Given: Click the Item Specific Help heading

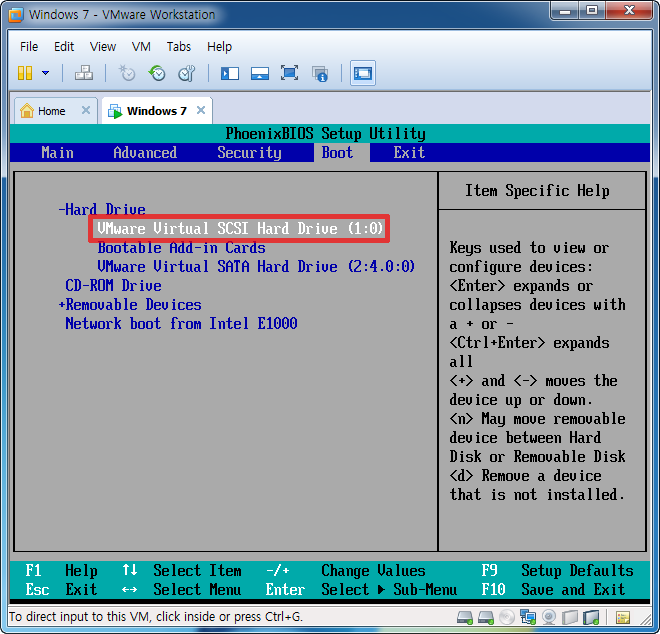Looking at the screenshot, I should 537,191.
